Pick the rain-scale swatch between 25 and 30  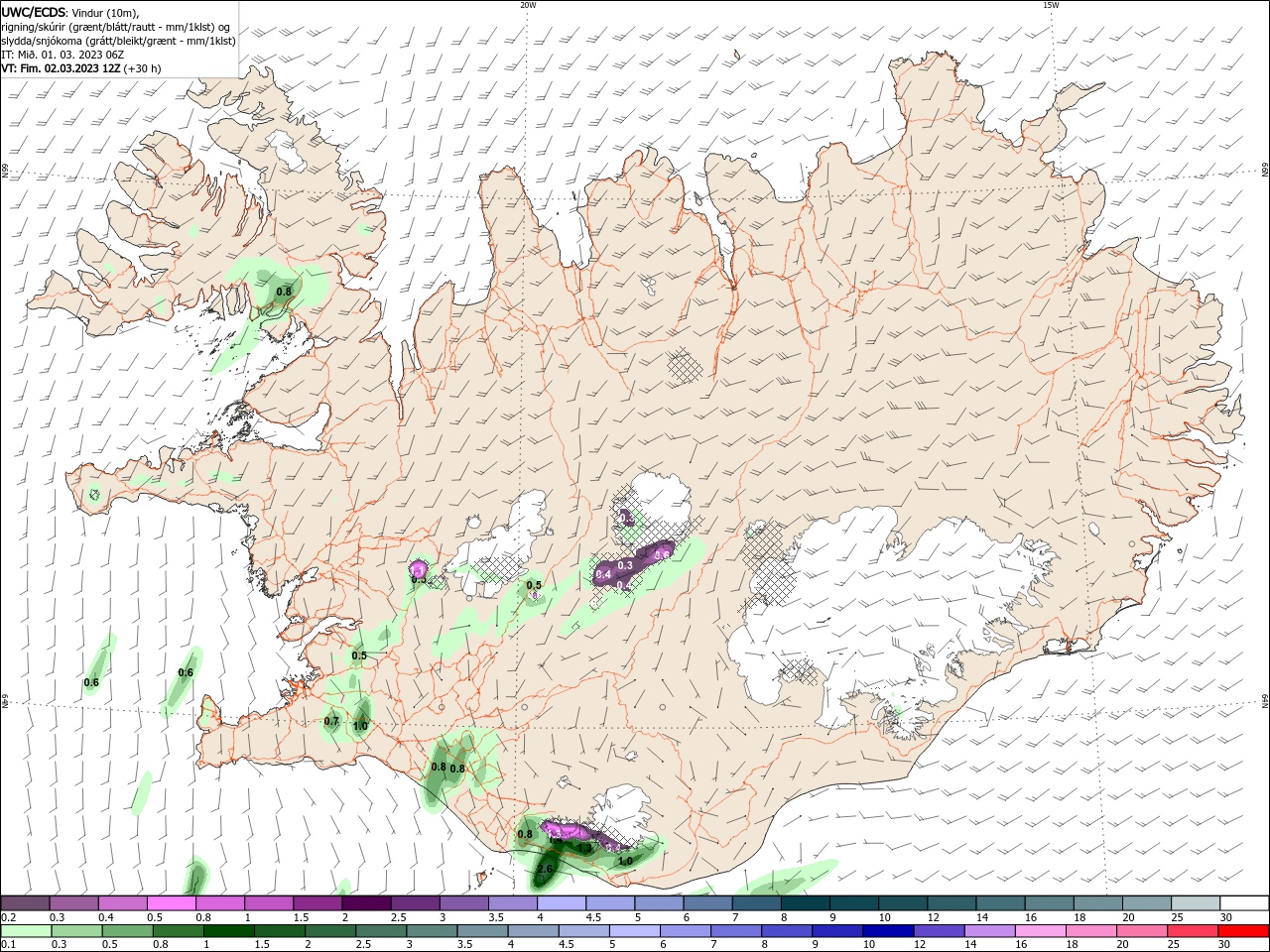click(1193, 931)
